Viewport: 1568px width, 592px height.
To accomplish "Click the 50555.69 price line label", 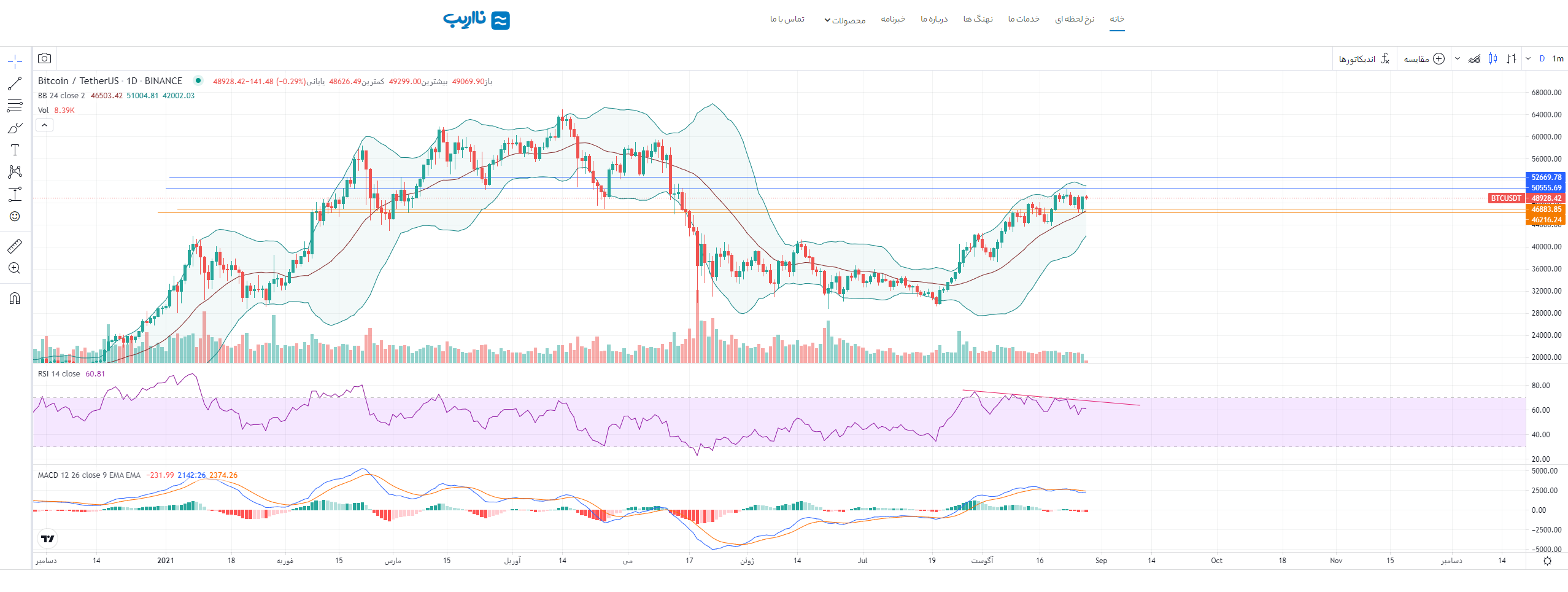I will (1545, 188).
